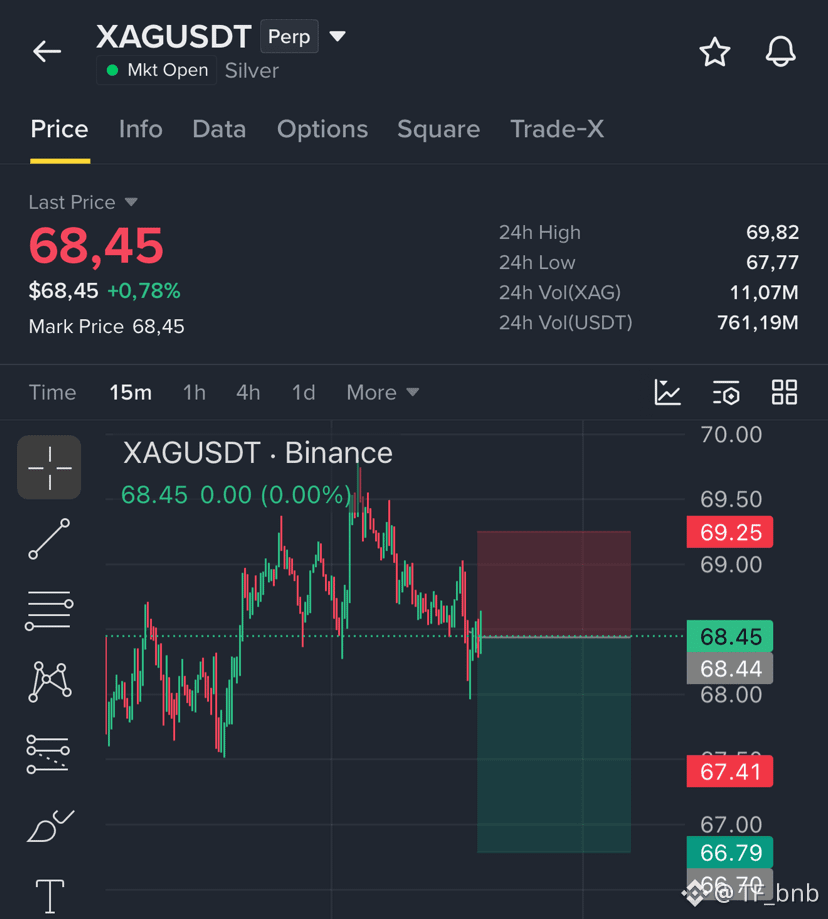Switch to the Price tab
Viewport: 828px width, 919px height.
point(60,129)
